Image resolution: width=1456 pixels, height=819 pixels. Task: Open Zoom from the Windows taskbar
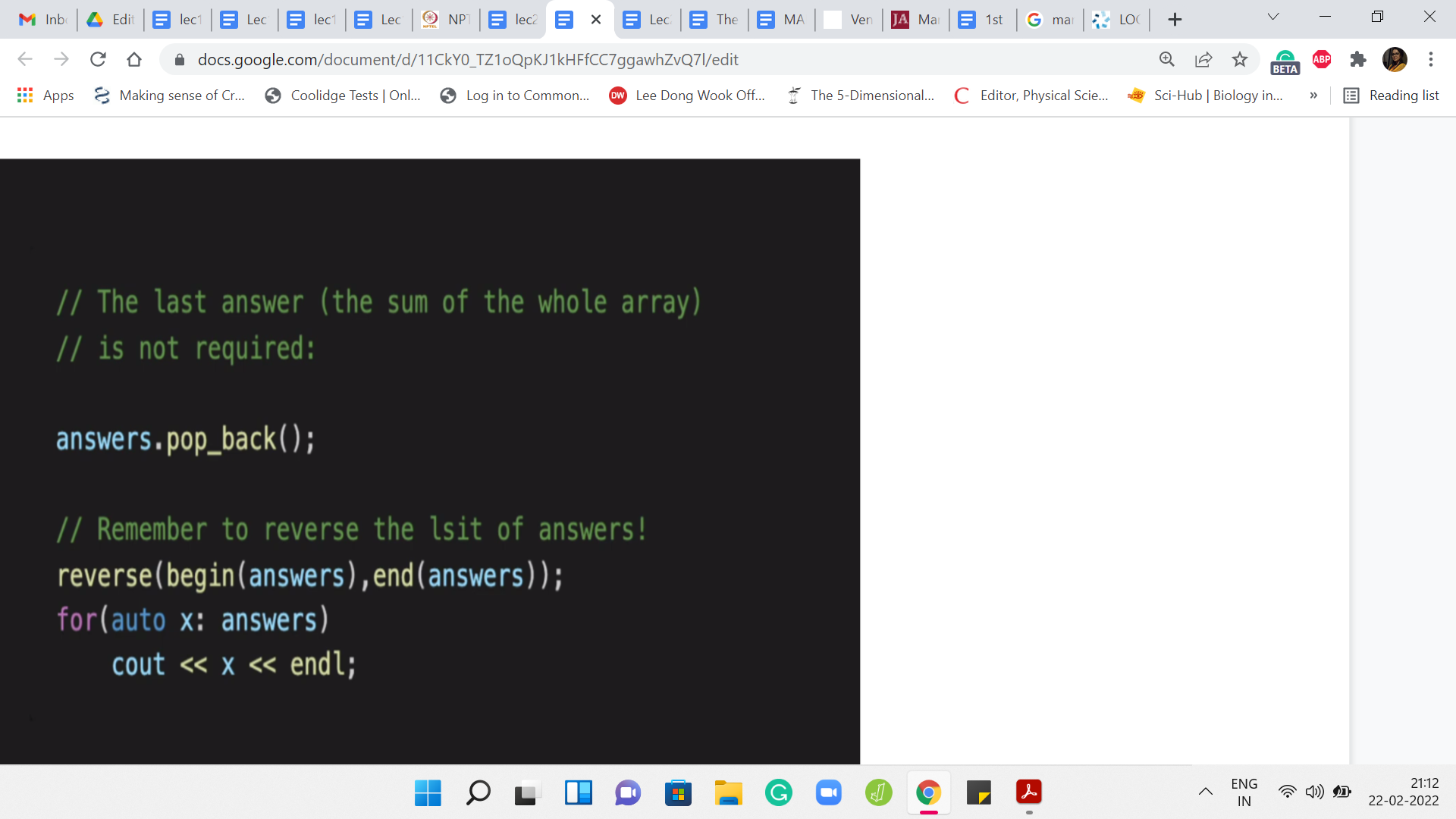click(x=828, y=792)
